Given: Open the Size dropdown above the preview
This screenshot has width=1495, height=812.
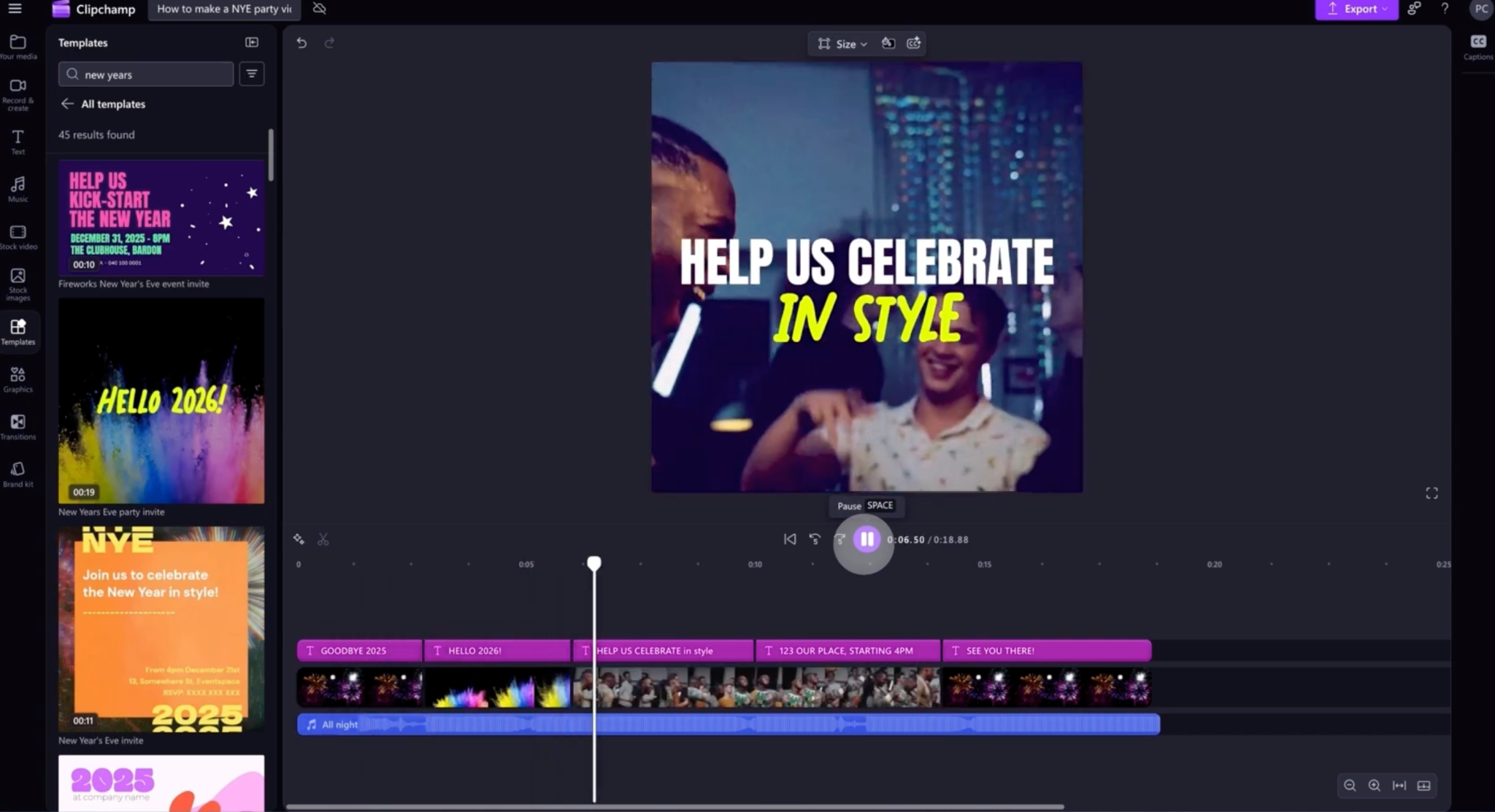Looking at the screenshot, I should pyautogui.click(x=841, y=44).
